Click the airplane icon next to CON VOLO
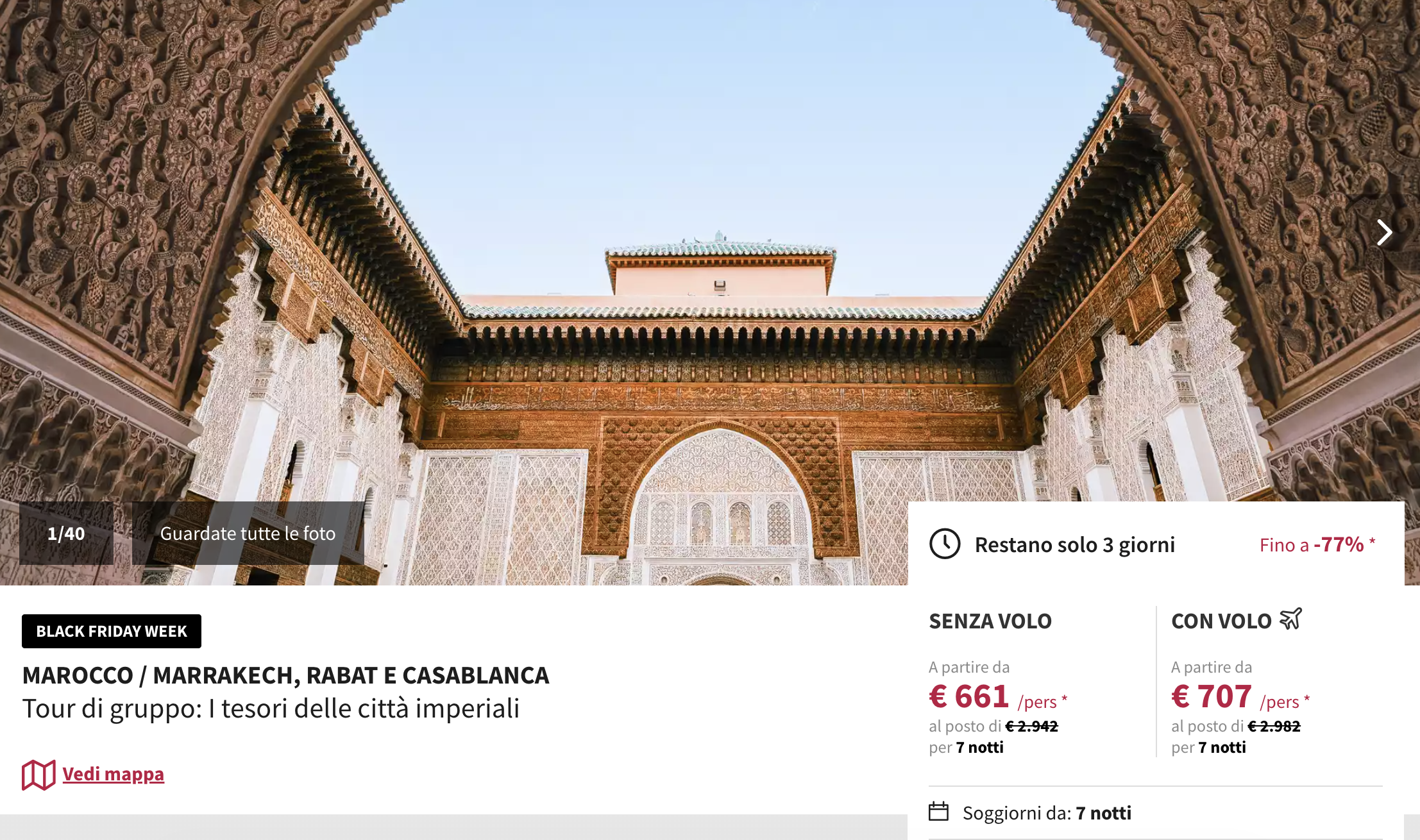1420x840 pixels. [x=1290, y=619]
